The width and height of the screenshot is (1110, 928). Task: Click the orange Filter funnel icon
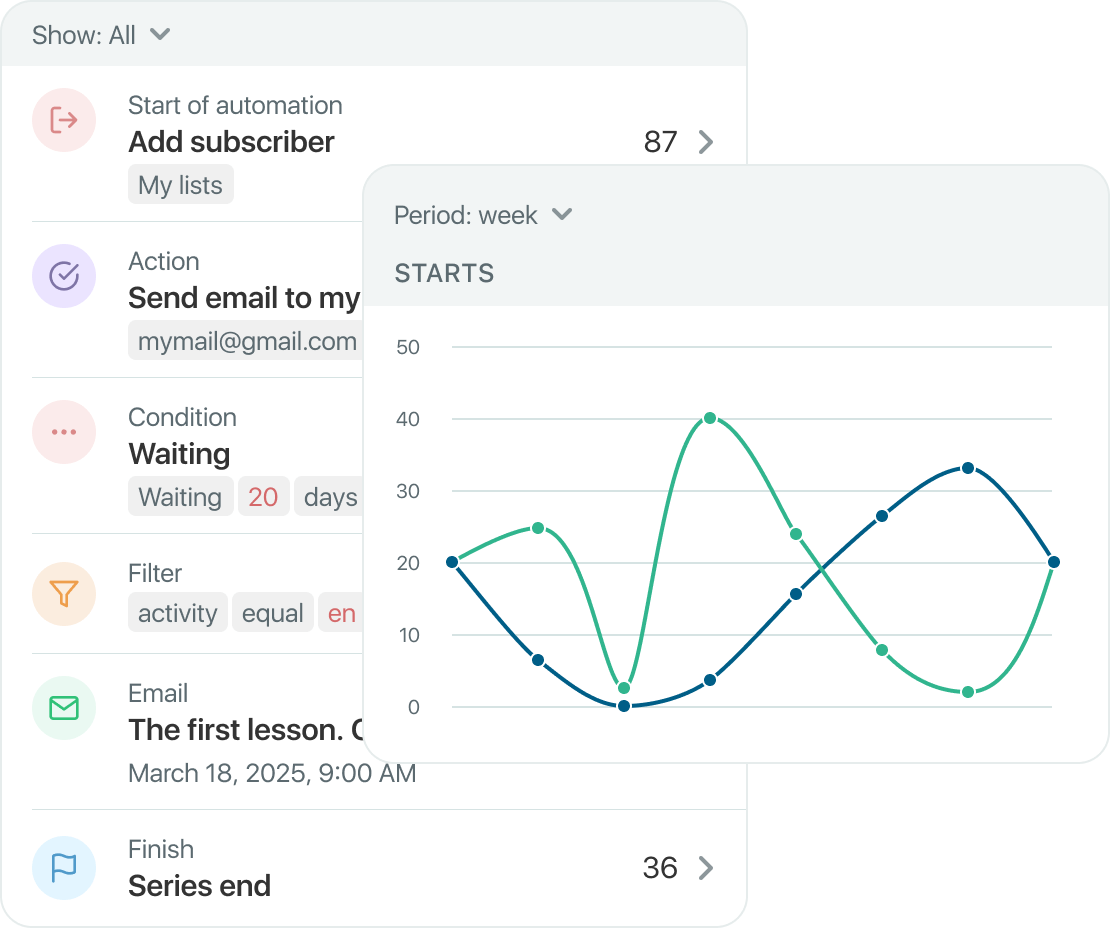64,592
